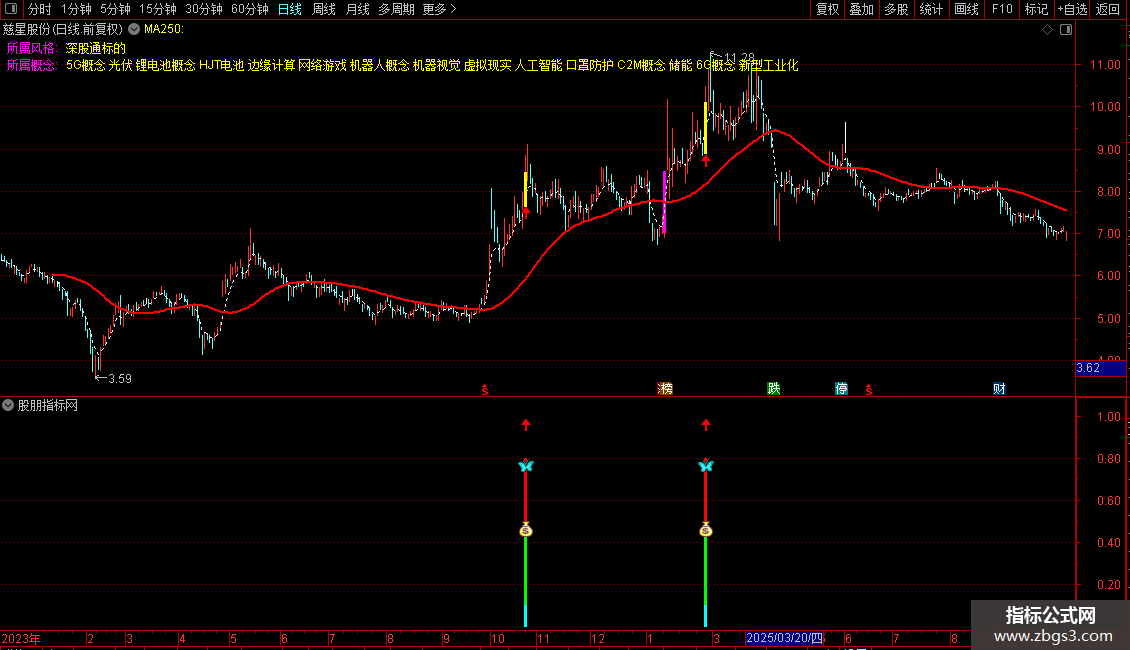Click the green 跌 event marker
The width and height of the screenshot is (1130, 650).
point(773,388)
